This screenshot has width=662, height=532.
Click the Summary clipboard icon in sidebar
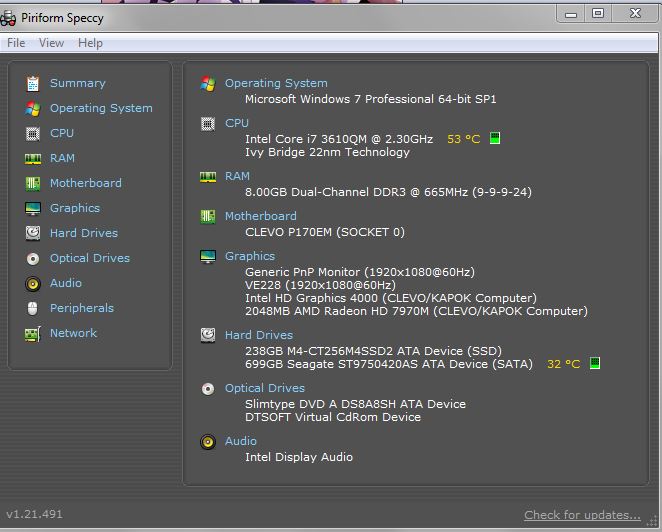[33, 84]
